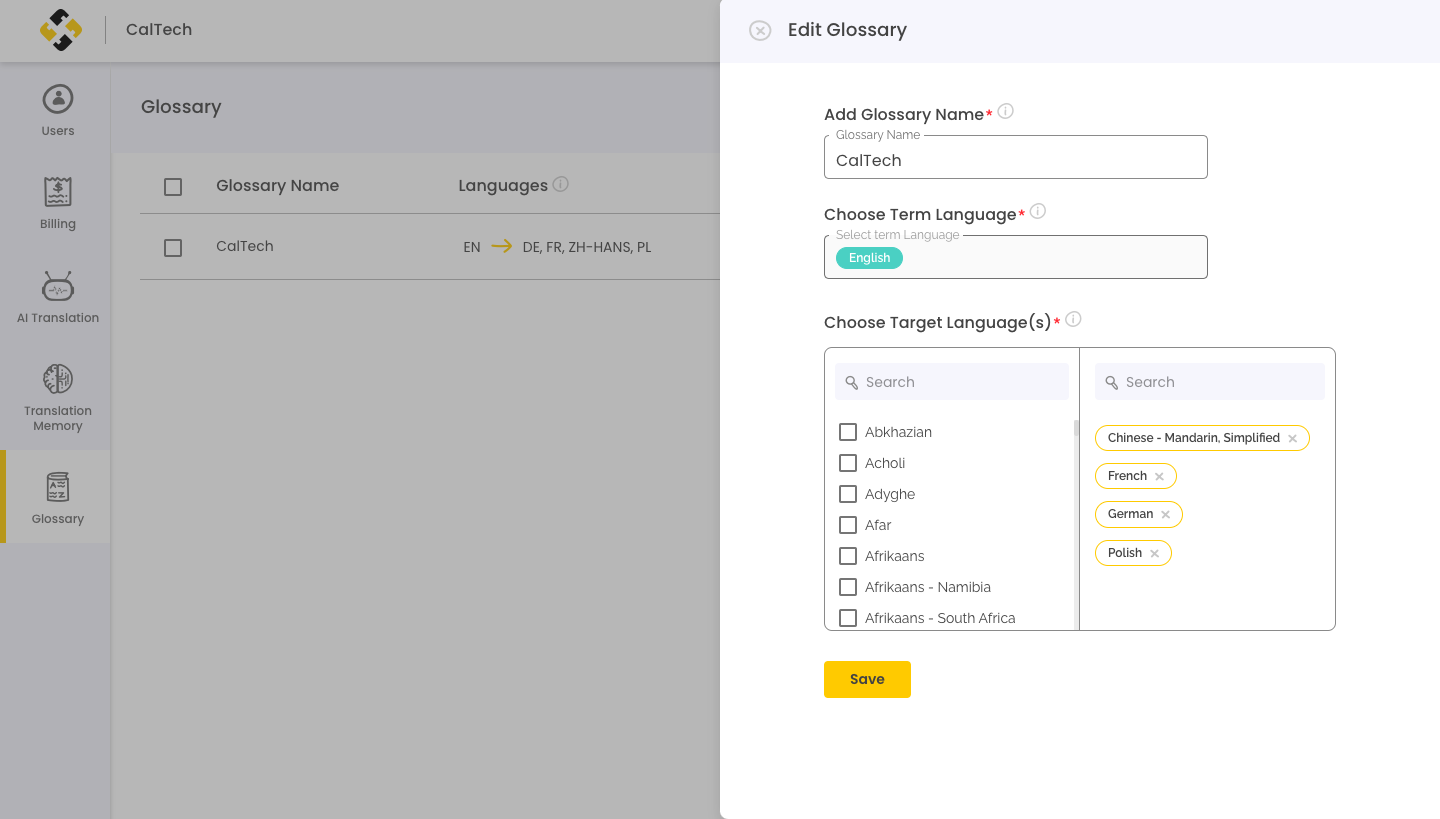Screen dimensions: 1440x819
Task: Click the Languages column info icon
Action: coord(561,184)
